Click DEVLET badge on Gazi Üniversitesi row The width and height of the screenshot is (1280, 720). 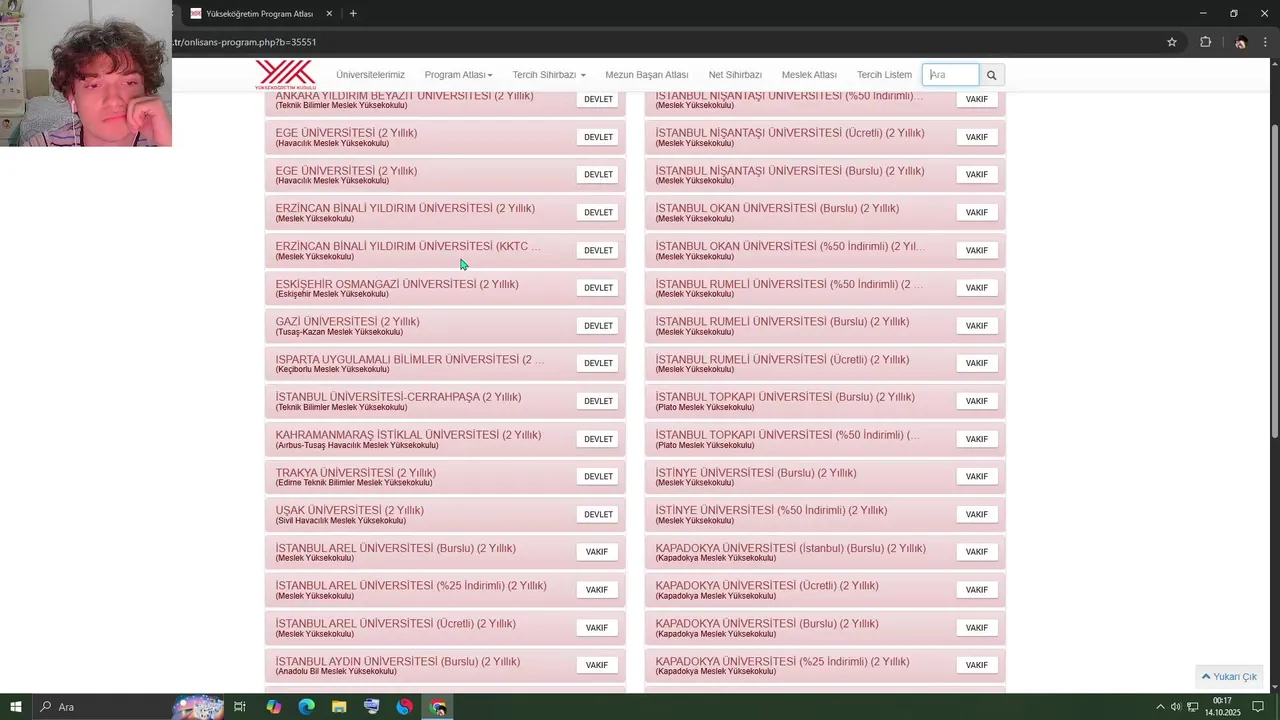click(x=598, y=326)
